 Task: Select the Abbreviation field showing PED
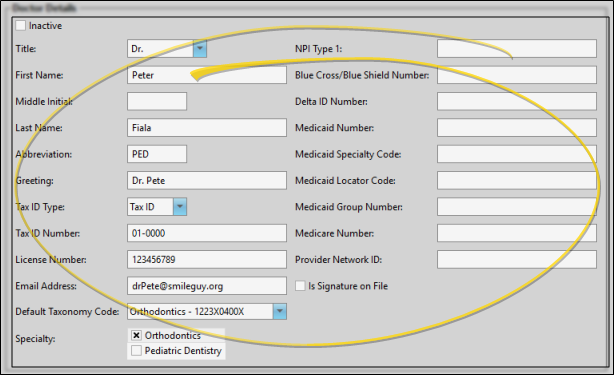pyautogui.click(x=157, y=154)
